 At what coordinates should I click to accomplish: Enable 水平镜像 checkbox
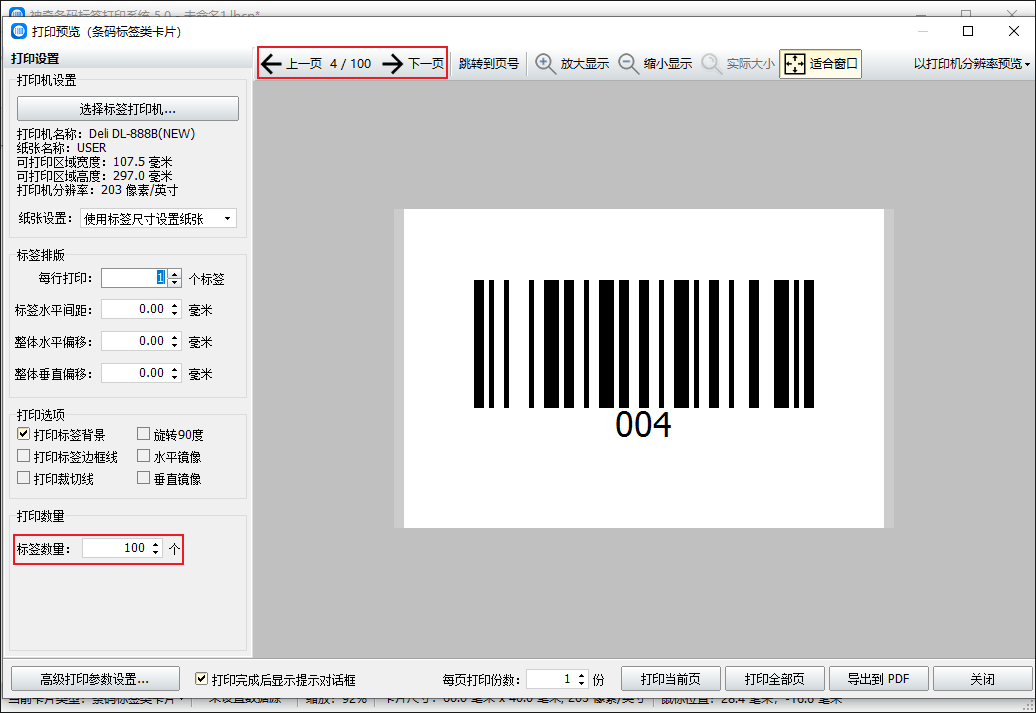click(x=143, y=456)
